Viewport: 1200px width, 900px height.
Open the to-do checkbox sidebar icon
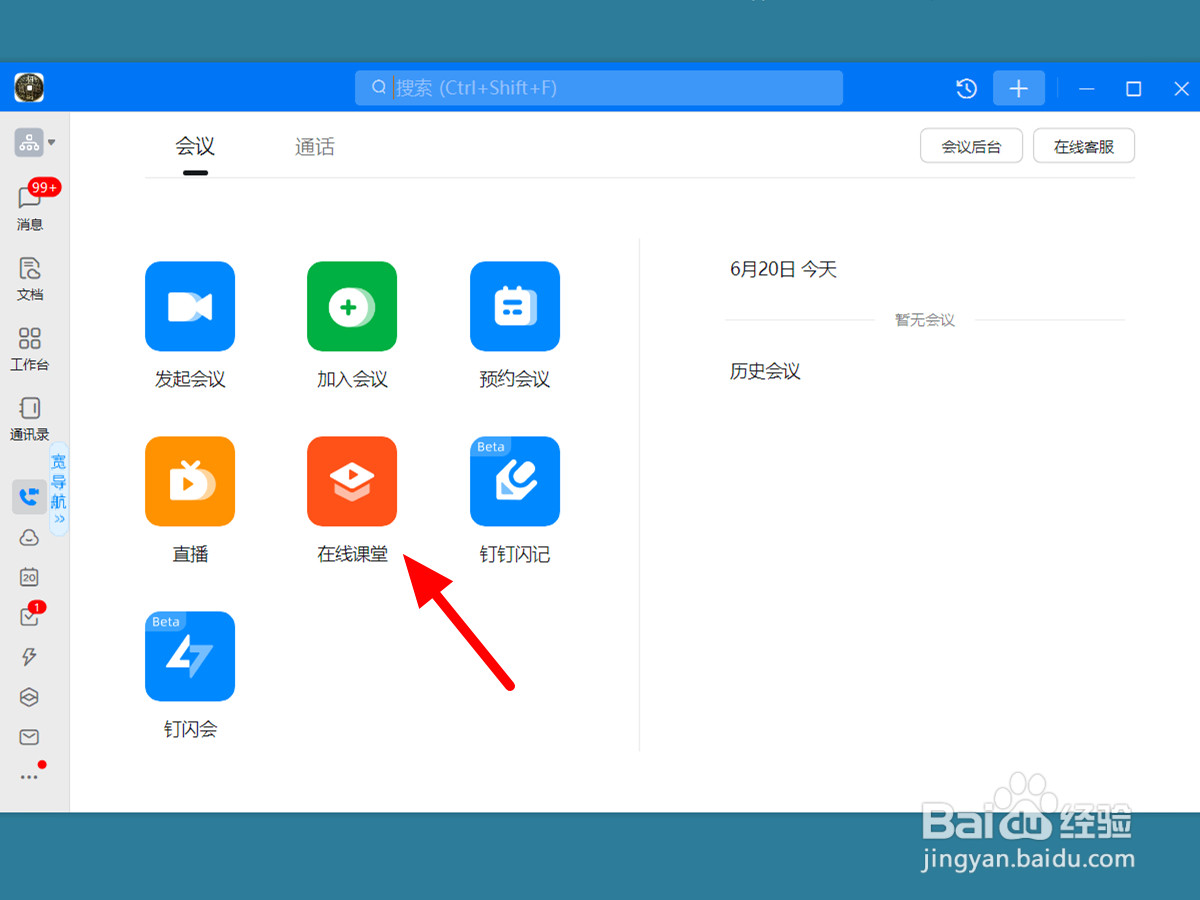point(30,616)
